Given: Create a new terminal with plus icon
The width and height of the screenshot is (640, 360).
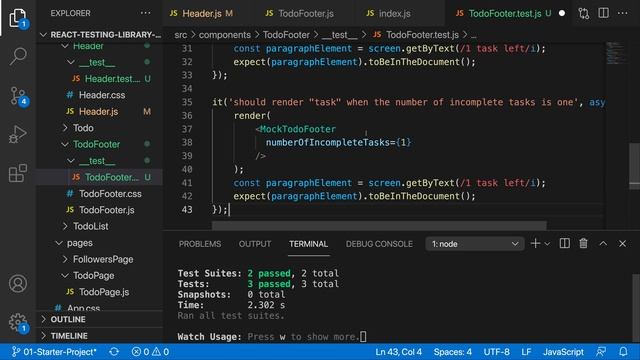Looking at the screenshot, I should coord(535,244).
